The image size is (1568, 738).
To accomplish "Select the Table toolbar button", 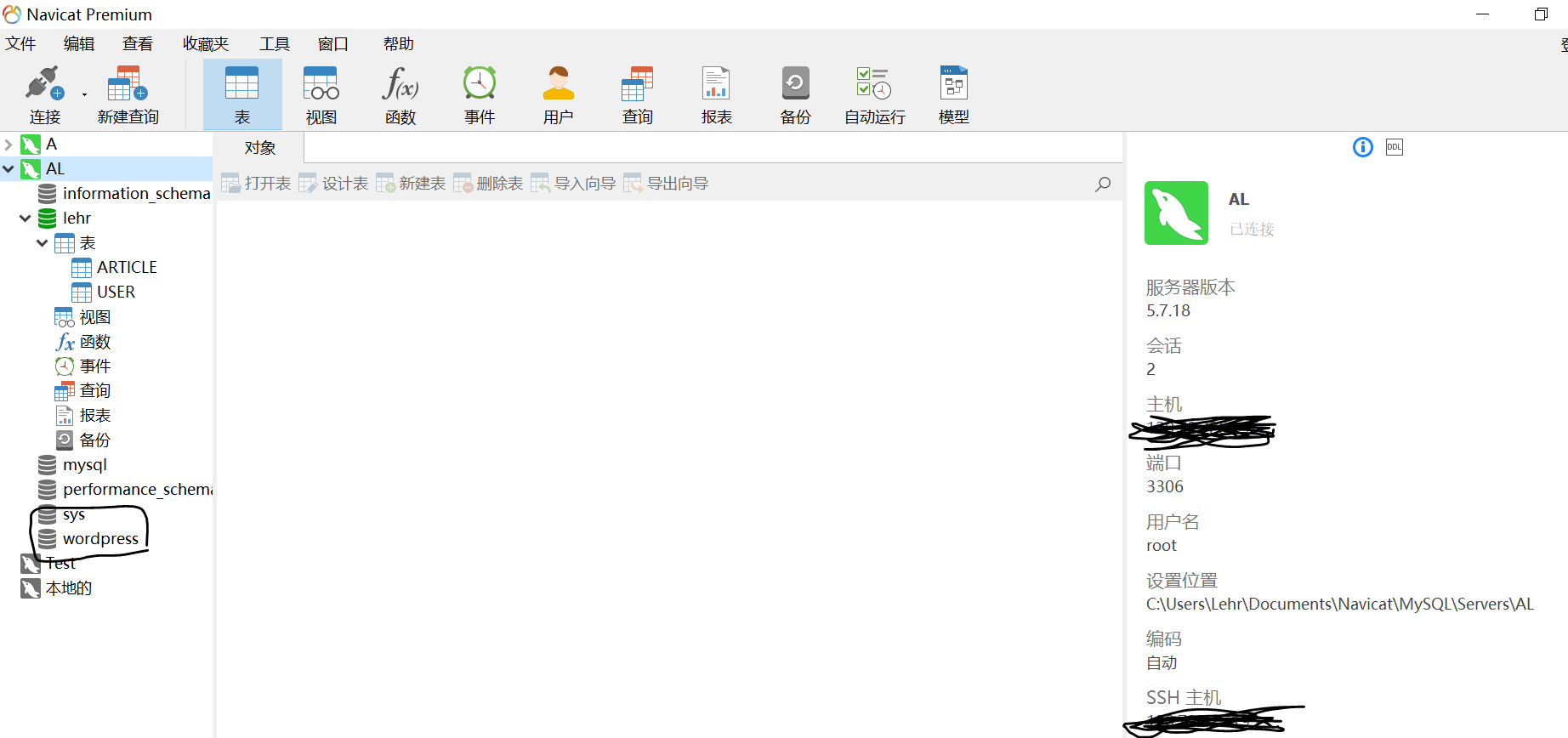I will pyautogui.click(x=242, y=94).
